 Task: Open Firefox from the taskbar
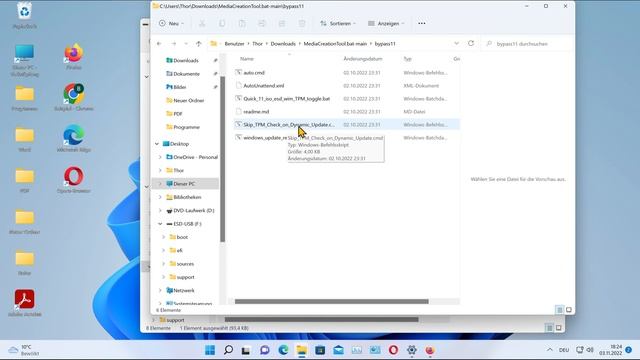[430, 350]
